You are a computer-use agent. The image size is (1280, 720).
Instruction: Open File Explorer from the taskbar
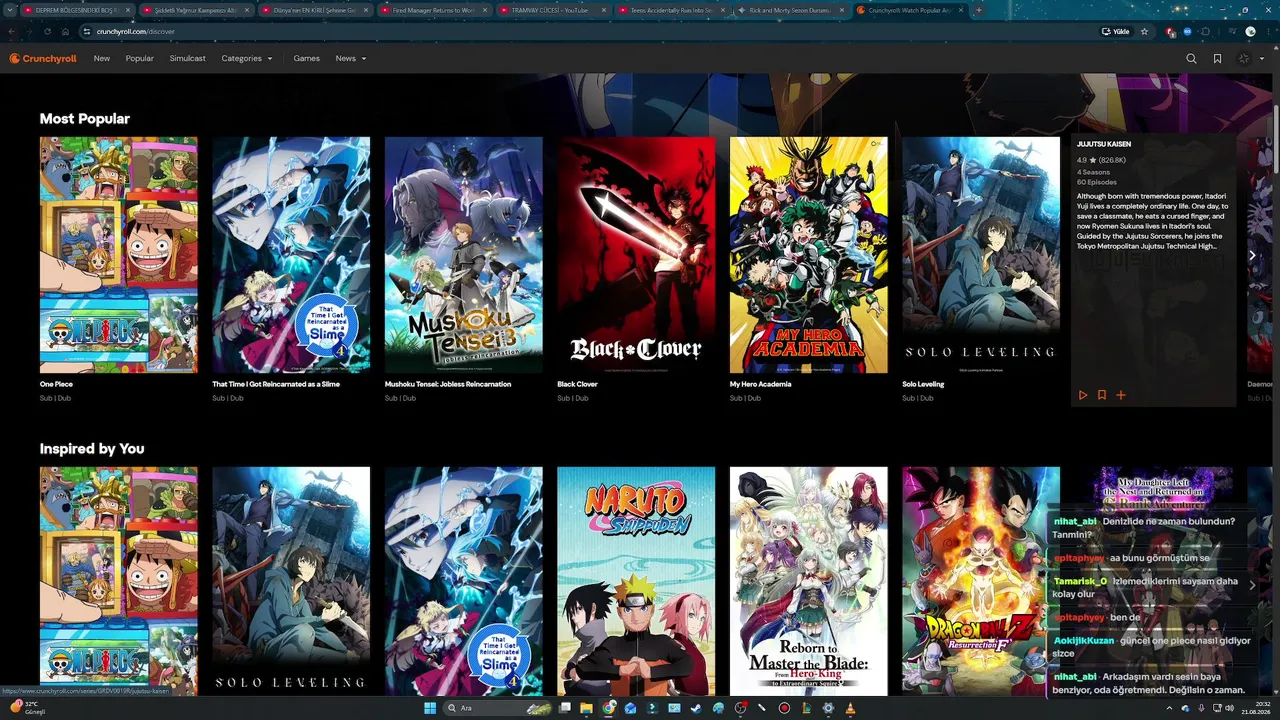pos(586,708)
